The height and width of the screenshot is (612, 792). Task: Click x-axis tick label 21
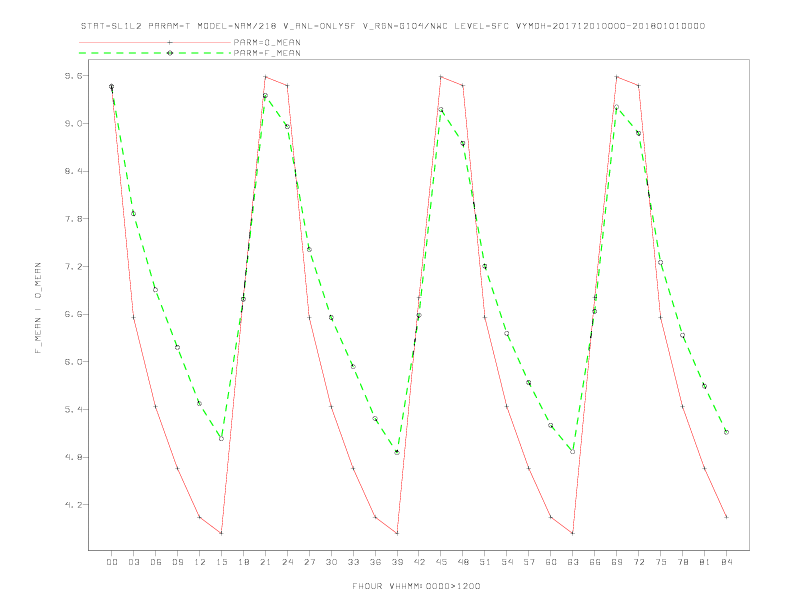coord(265,562)
